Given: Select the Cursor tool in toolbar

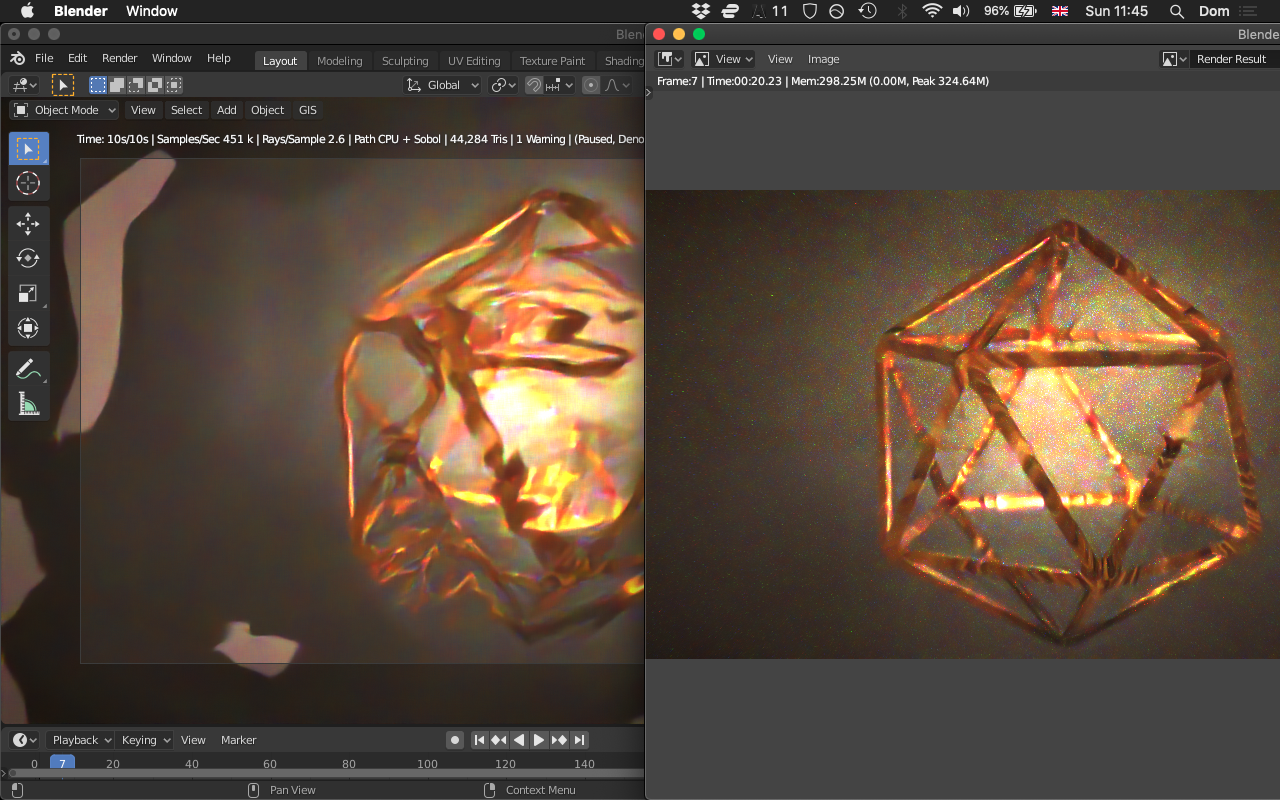Looking at the screenshot, I should coord(28,183).
